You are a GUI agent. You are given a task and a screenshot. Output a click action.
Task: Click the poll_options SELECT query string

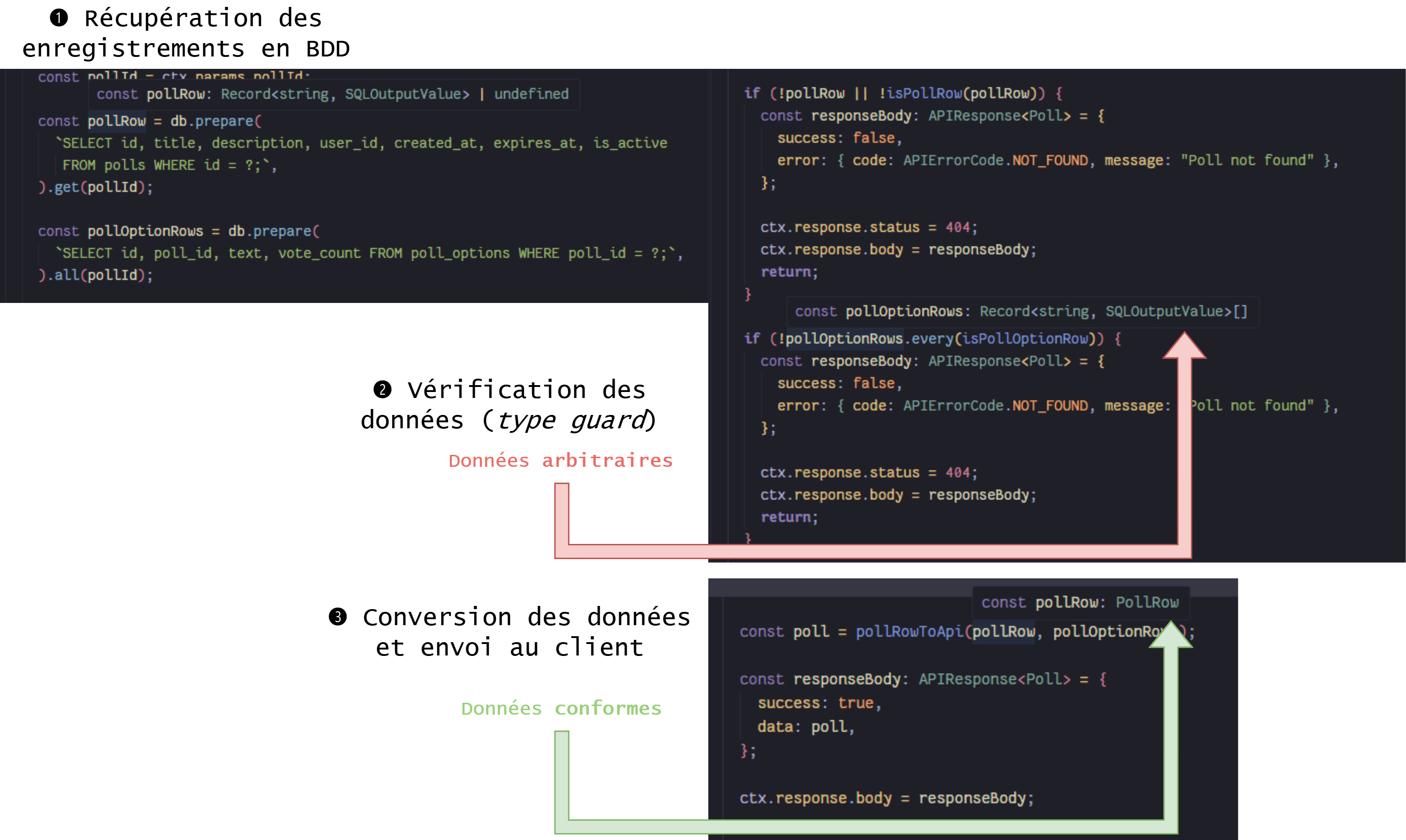[368, 253]
